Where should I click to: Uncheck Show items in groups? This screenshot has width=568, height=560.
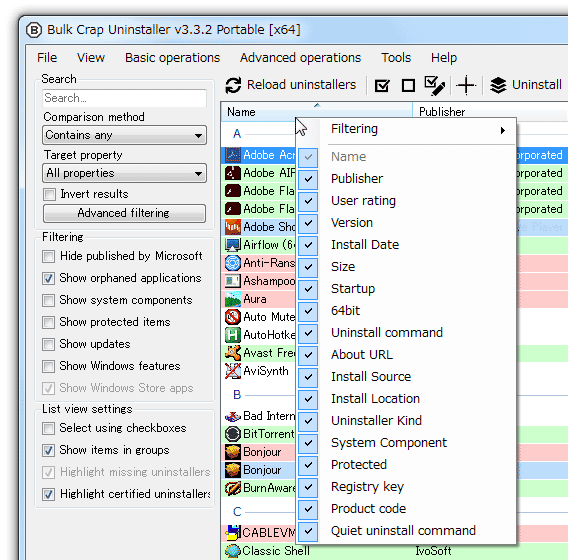pos(49,451)
